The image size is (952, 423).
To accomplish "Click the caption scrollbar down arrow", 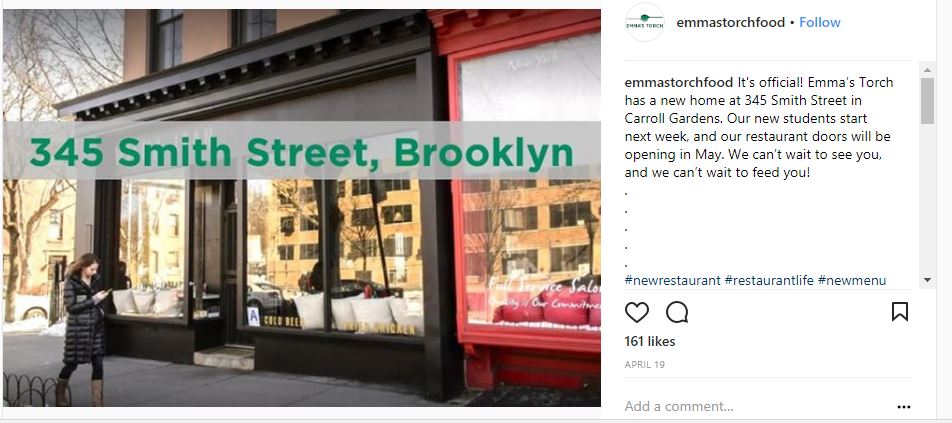I will tap(927, 280).
